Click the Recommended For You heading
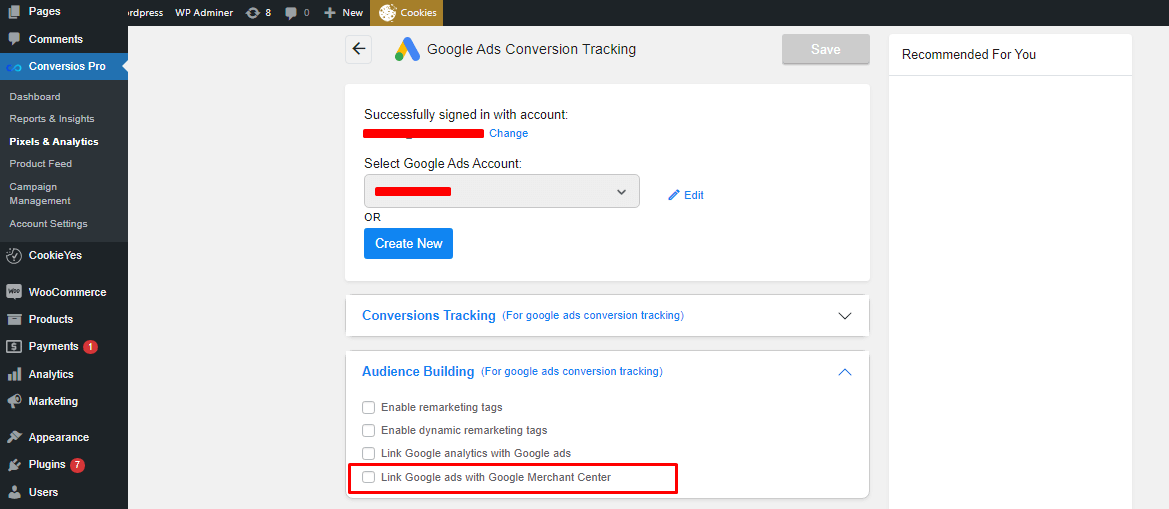This screenshot has height=509, width=1169. (968, 54)
